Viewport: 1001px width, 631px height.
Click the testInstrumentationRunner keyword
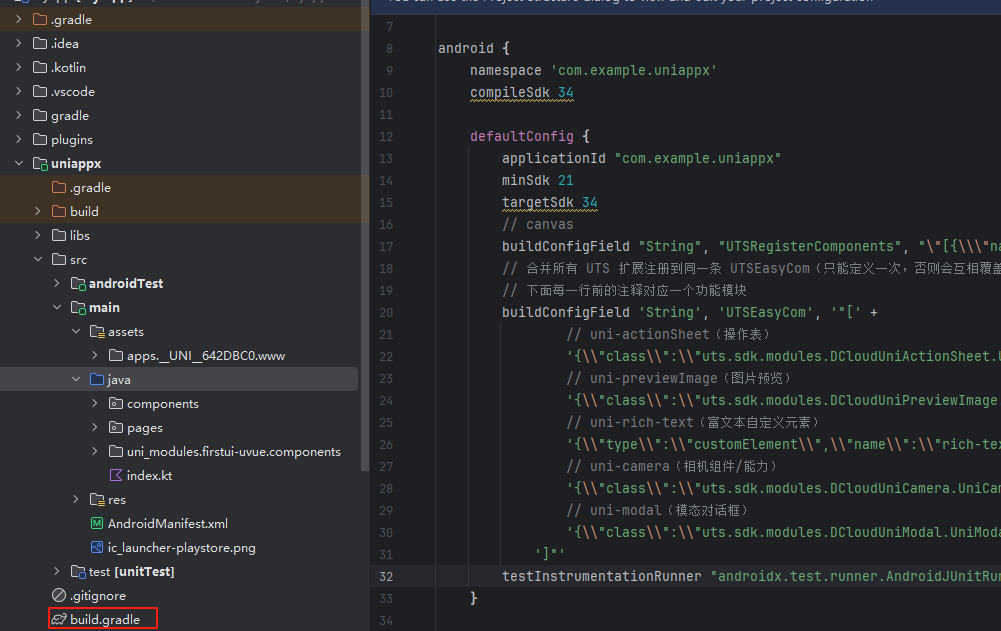pyautogui.click(x=601, y=576)
